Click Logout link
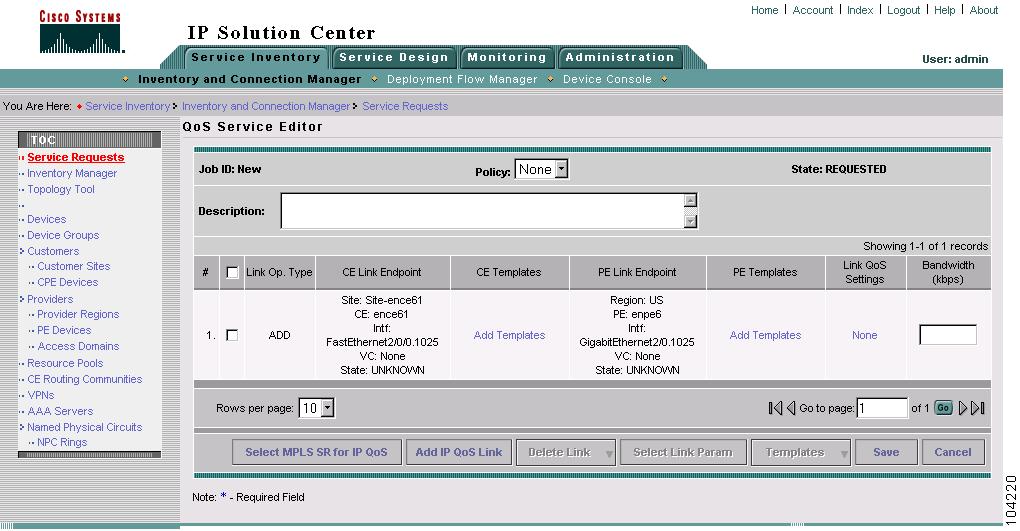Screen dimensions: 1020x531 tap(904, 10)
